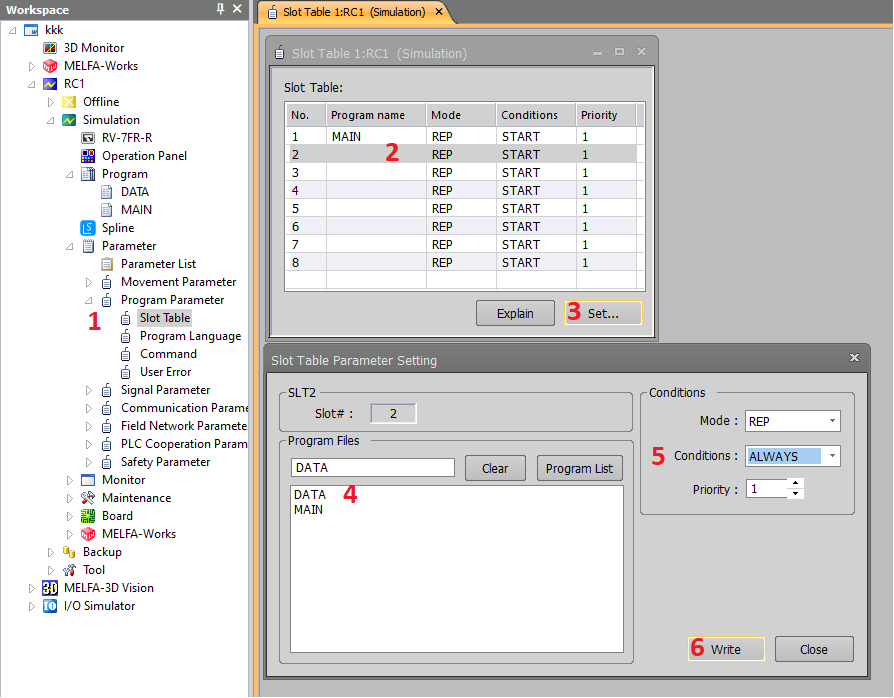Select MAIN in the program files list
894x698 pixels.
(308, 510)
